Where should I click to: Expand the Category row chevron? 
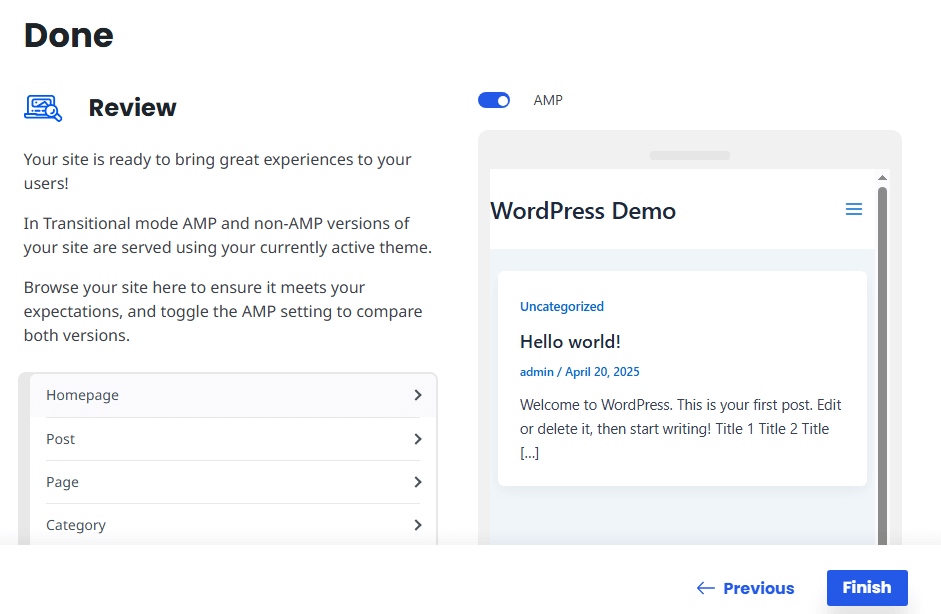[418, 525]
